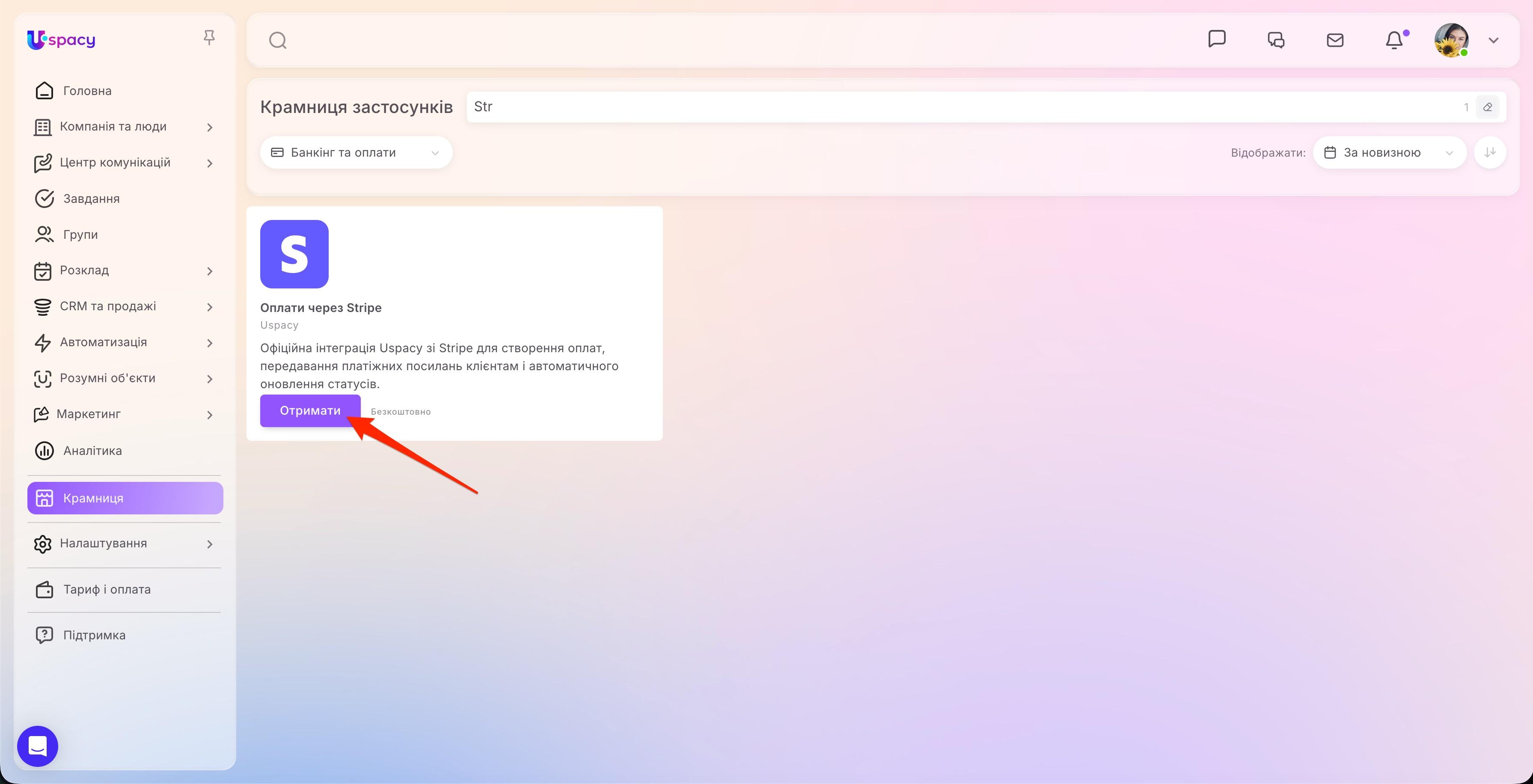Image resolution: width=1533 pixels, height=784 pixels.
Task: Open the chat bubble icon in top bar
Action: click(x=1217, y=39)
